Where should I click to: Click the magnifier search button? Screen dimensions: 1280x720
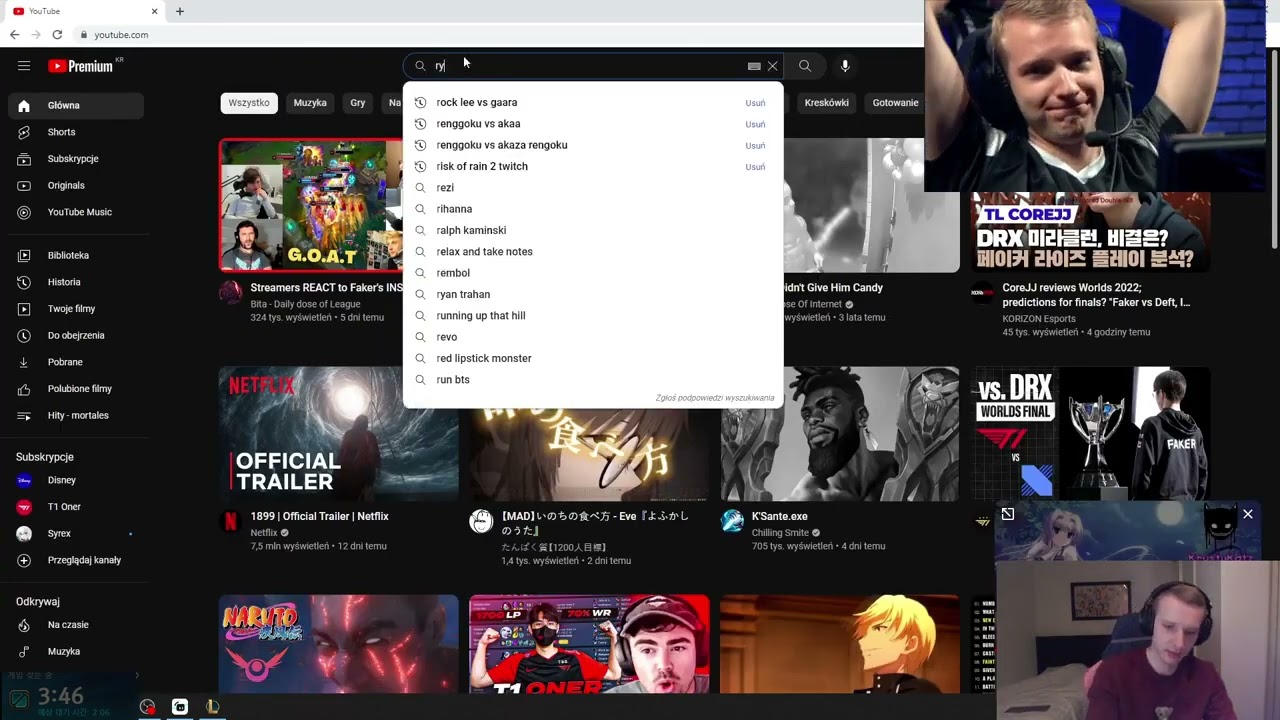805,66
